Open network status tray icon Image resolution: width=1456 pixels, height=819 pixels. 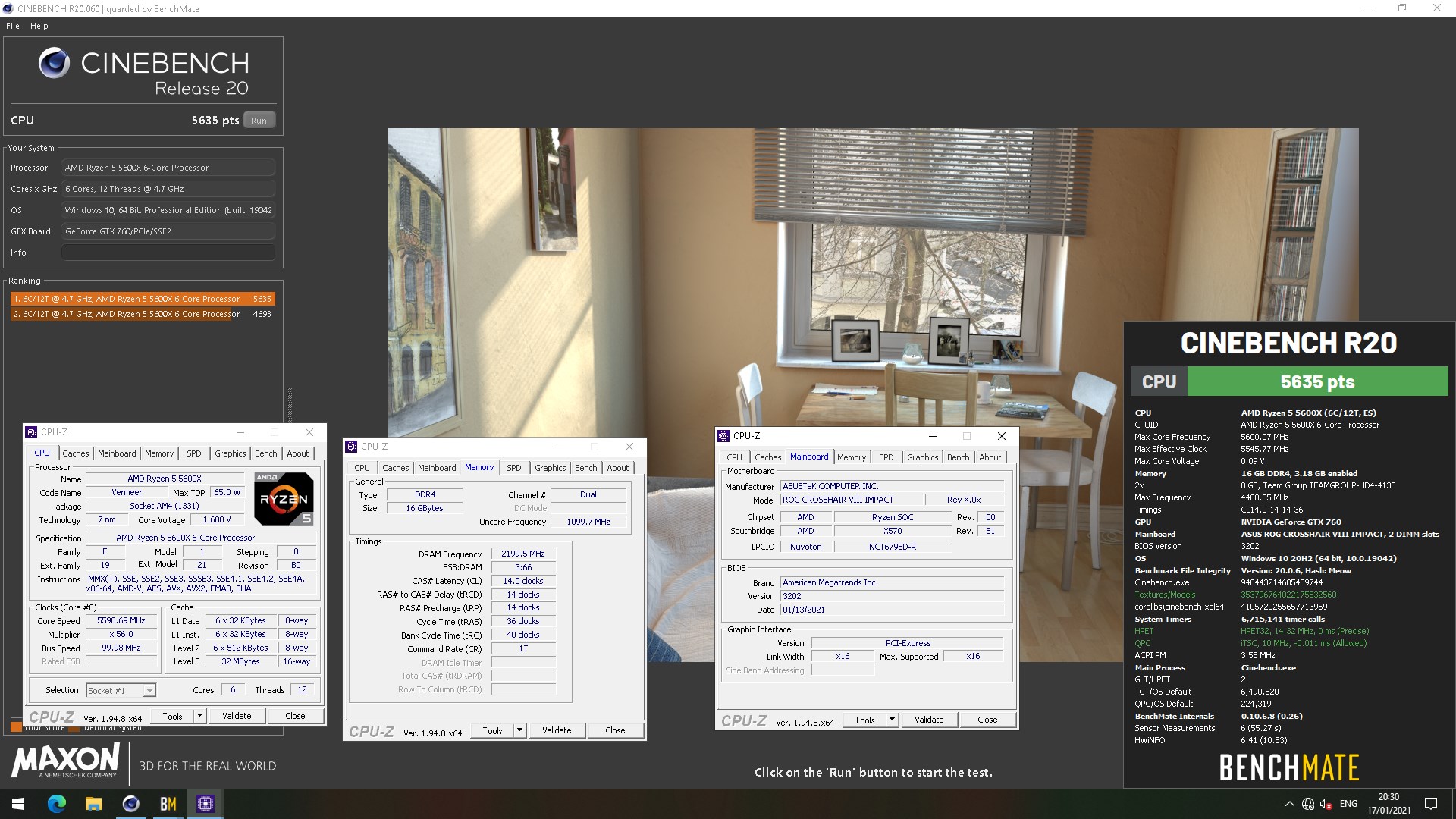pos(1308,804)
